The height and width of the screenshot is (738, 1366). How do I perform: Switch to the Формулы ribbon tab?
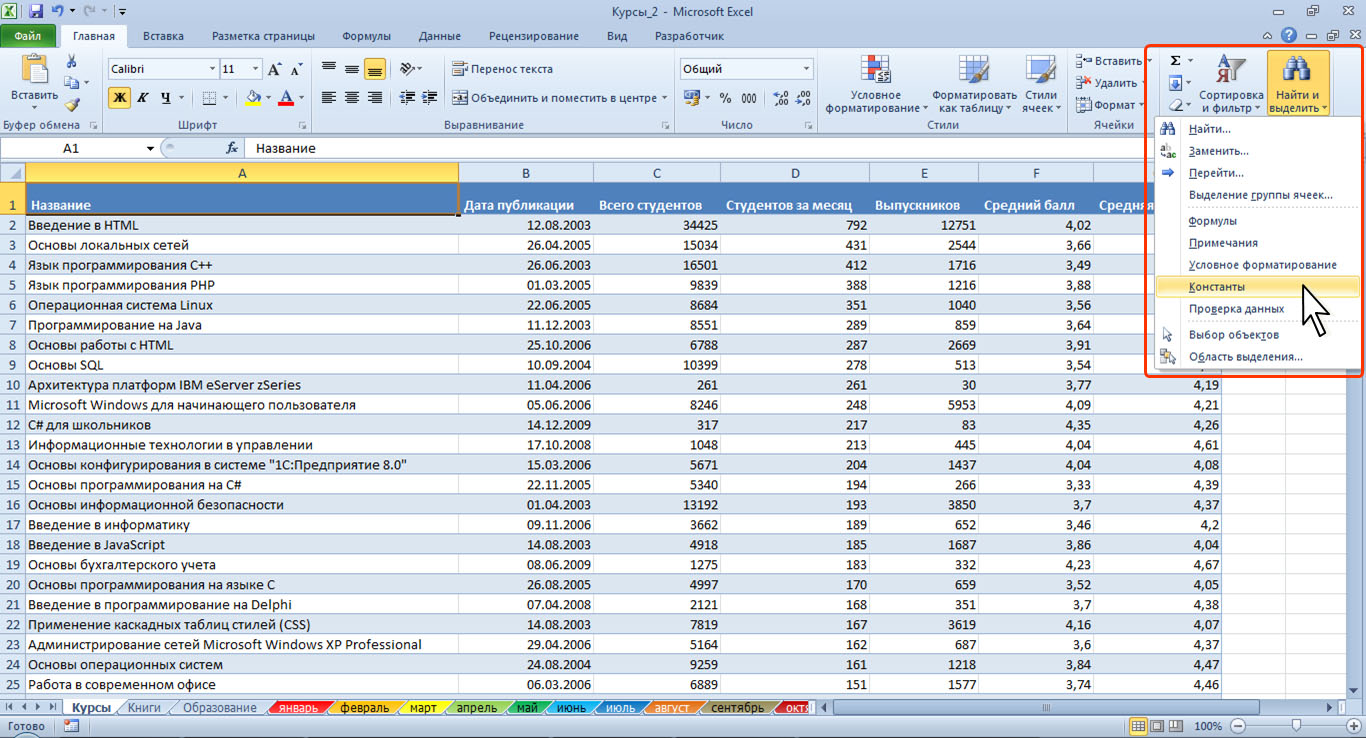click(366, 36)
